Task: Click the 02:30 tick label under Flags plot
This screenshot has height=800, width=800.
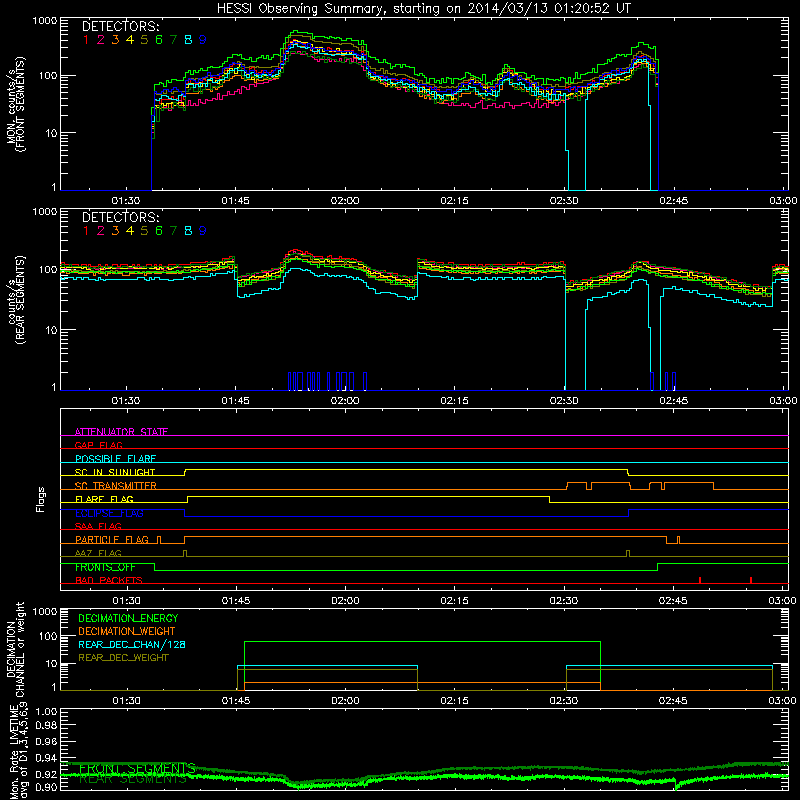Action: (x=564, y=601)
